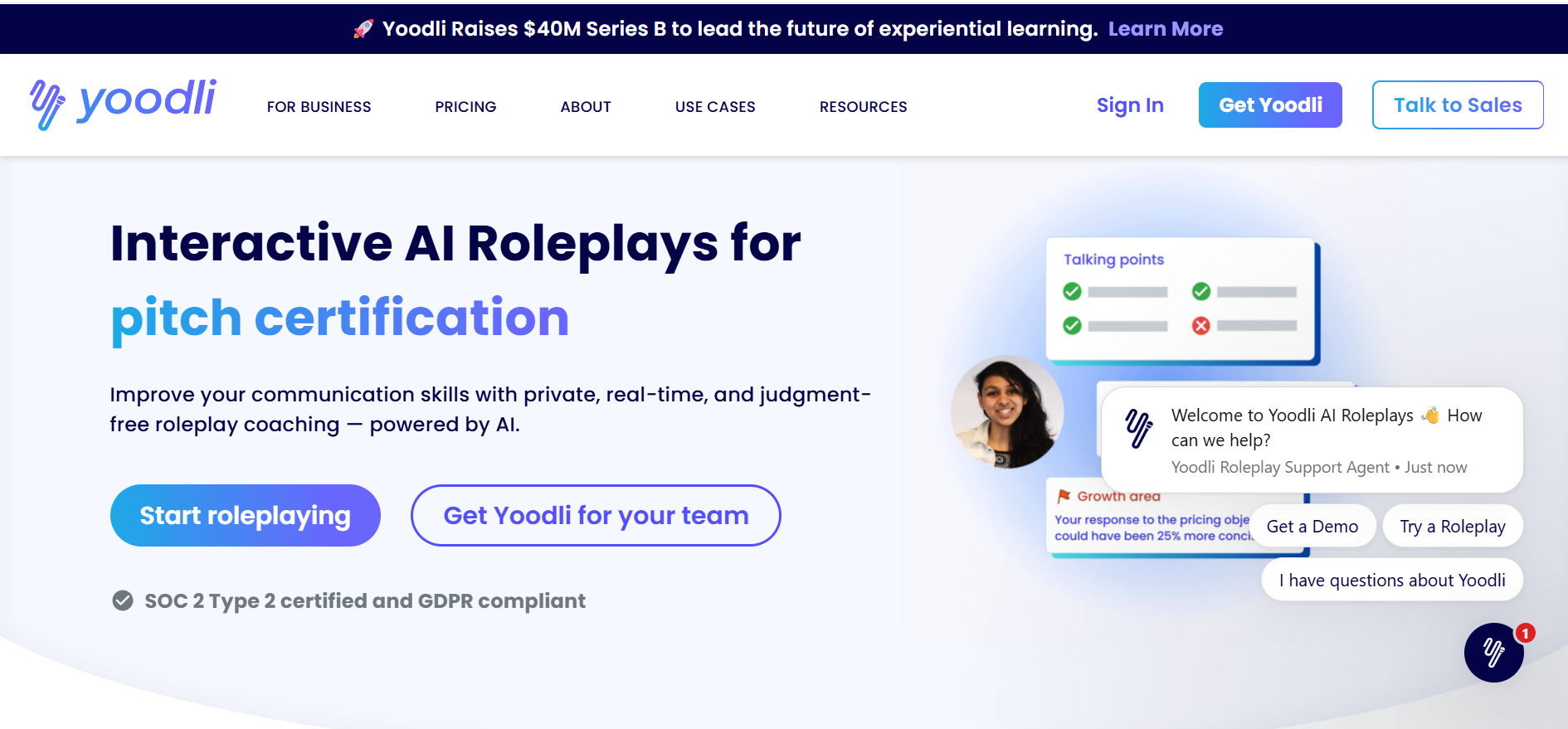Go to the About menu item
Viewport: 1568px width, 729px height.
(586, 107)
